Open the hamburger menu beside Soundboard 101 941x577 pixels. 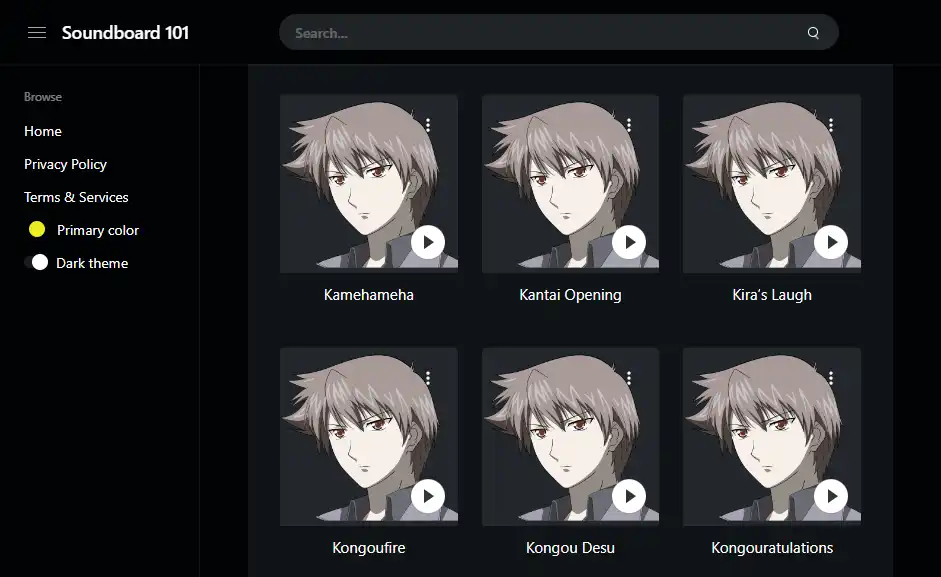37,32
